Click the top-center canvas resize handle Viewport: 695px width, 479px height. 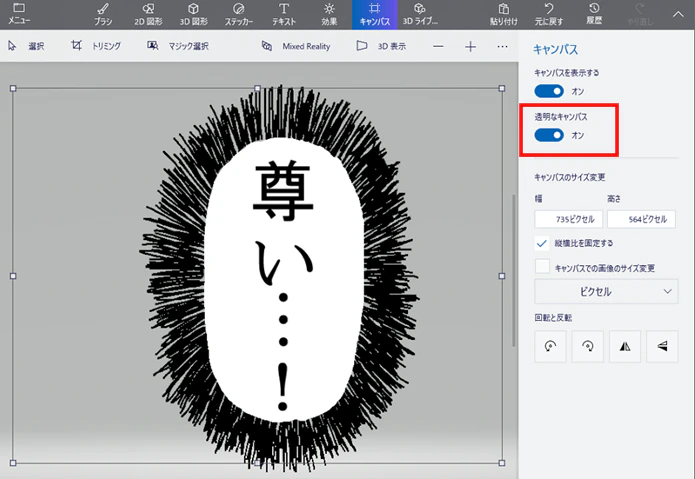coord(257,88)
